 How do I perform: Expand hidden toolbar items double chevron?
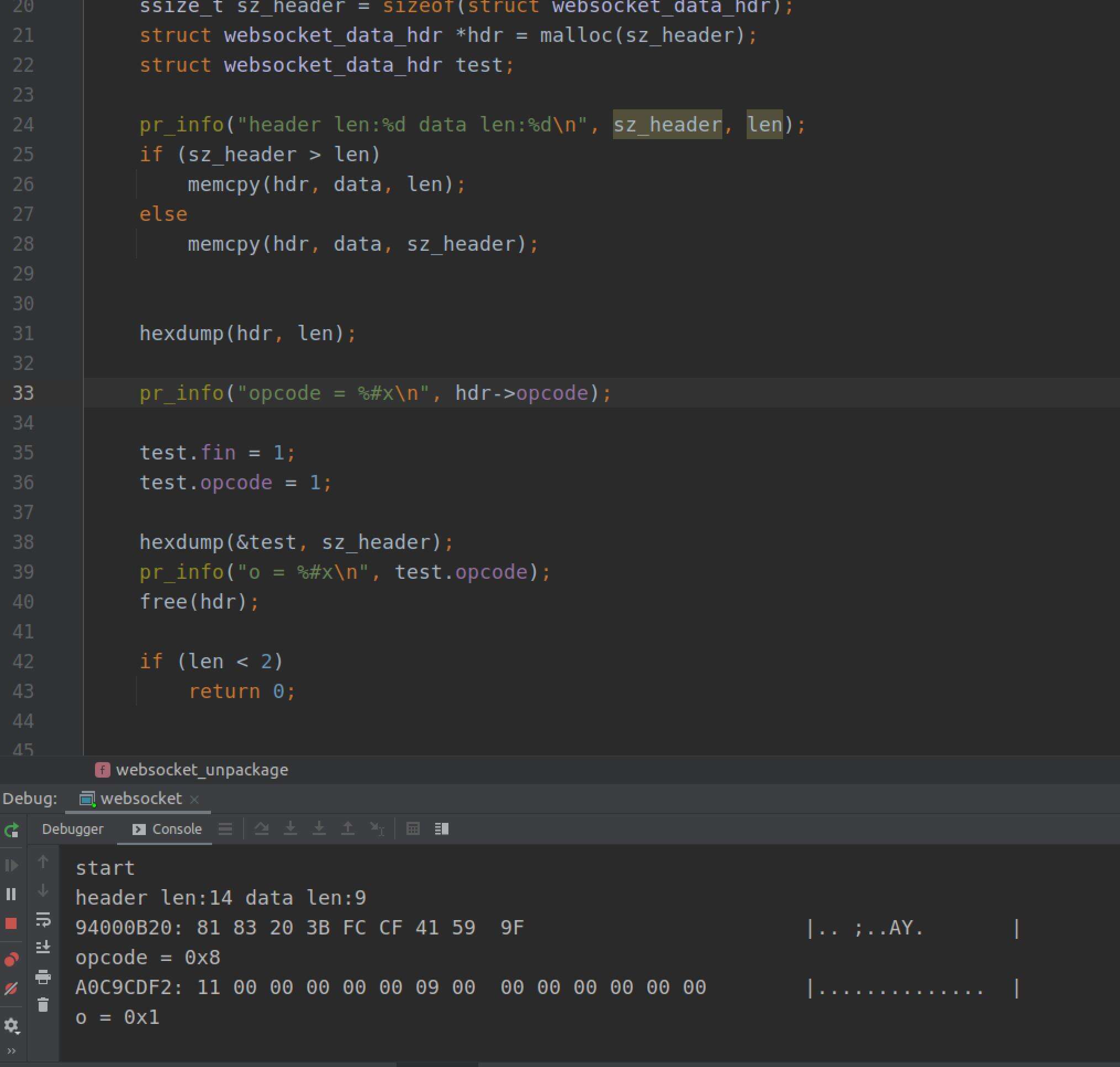pyautogui.click(x=12, y=1051)
